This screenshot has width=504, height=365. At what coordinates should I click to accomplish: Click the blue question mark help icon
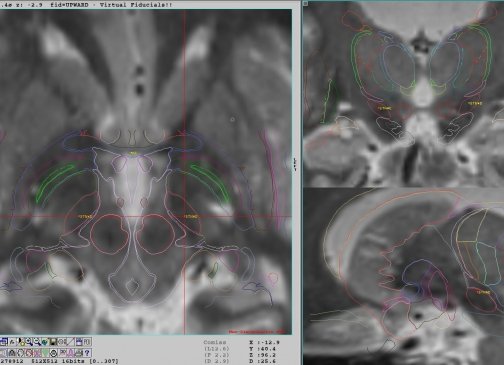[87, 353]
